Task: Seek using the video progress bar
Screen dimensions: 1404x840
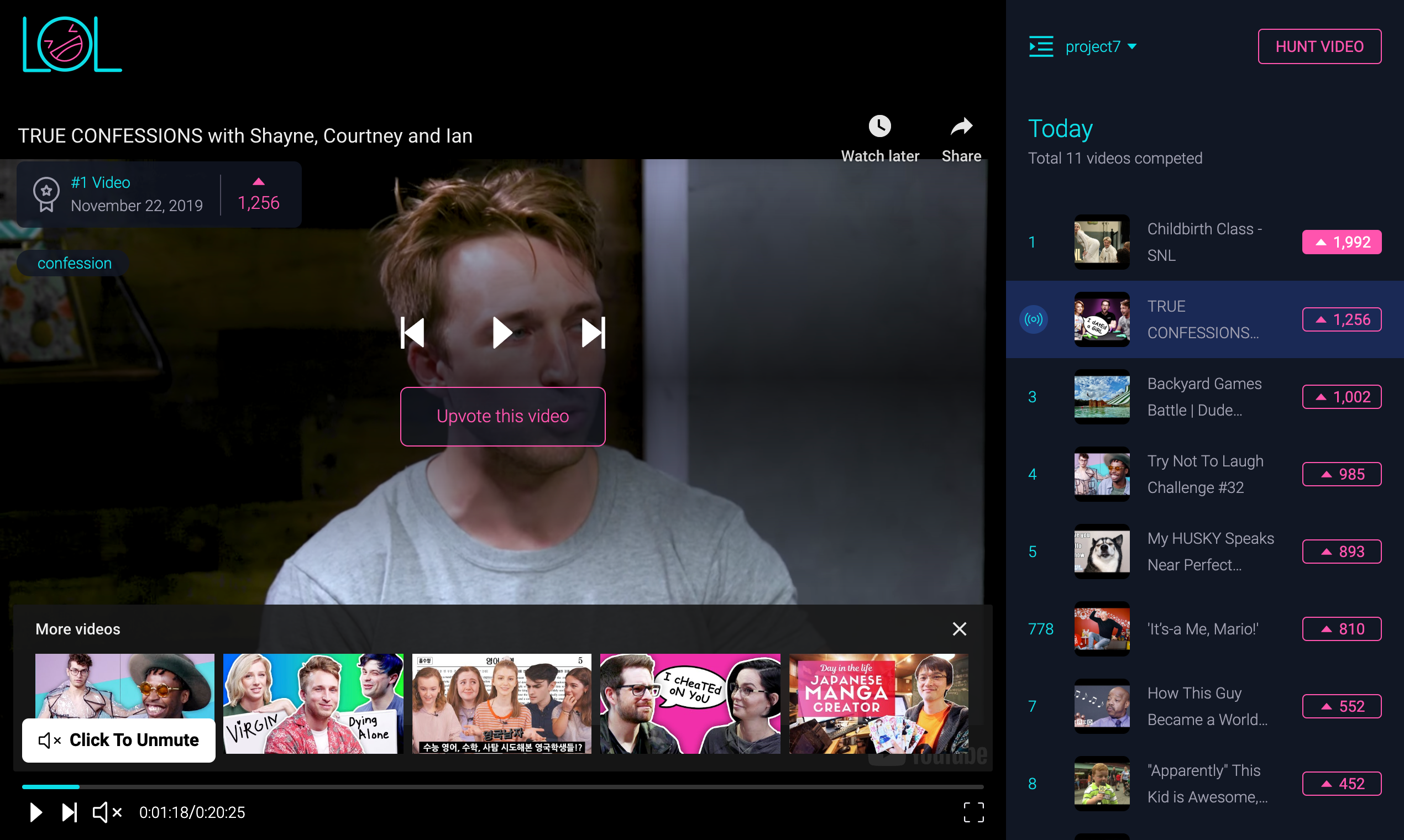Action: (502, 787)
